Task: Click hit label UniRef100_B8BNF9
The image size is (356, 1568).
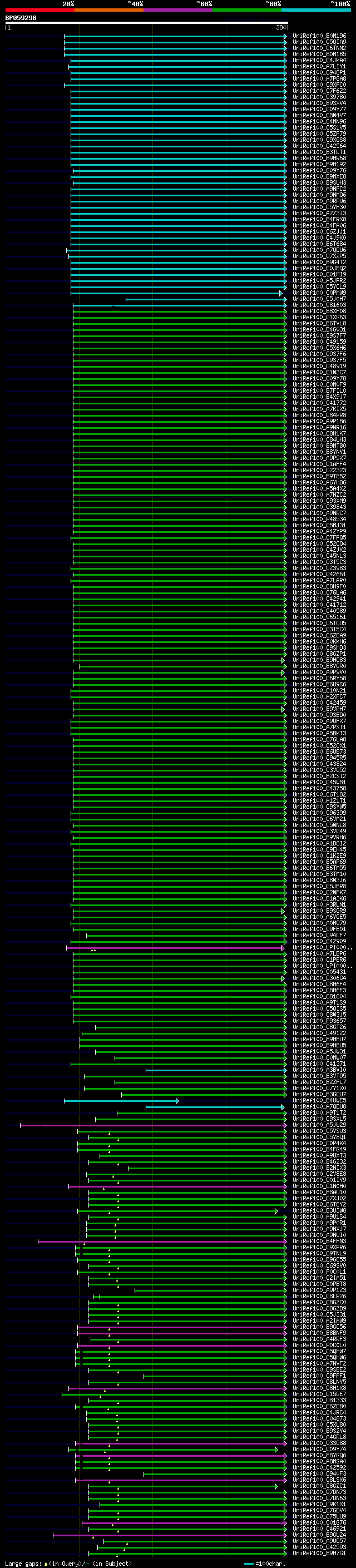Action: point(319,1333)
